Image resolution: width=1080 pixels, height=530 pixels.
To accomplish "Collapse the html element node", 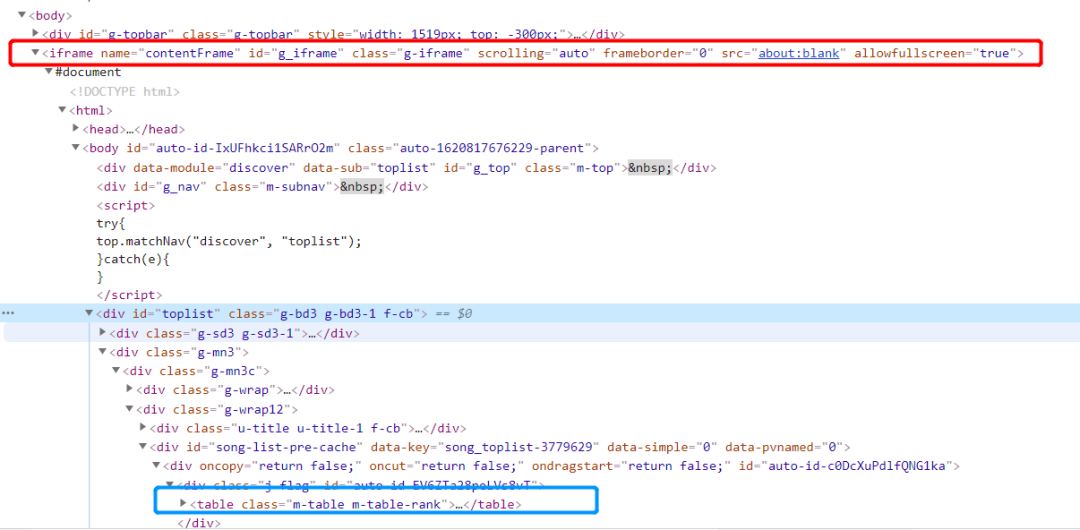I will click(x=63, y=110).
